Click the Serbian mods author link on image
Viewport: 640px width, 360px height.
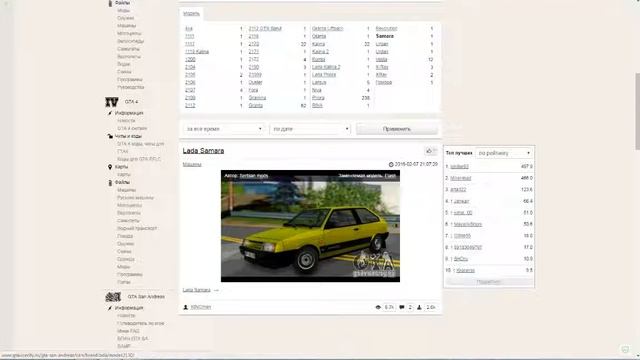coord(253,176)
